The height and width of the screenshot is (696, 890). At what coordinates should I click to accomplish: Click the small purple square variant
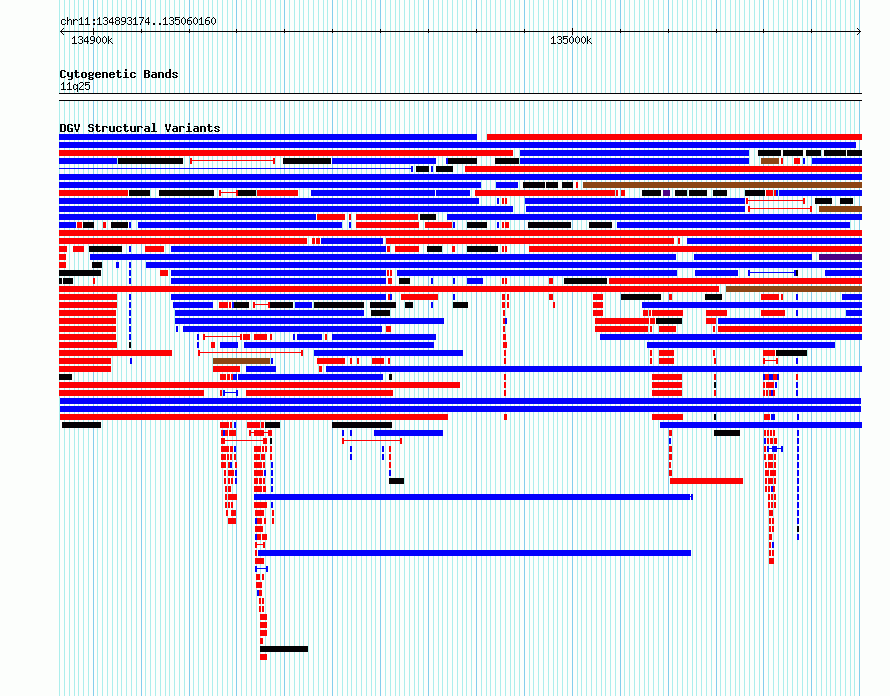coord(666,193)
